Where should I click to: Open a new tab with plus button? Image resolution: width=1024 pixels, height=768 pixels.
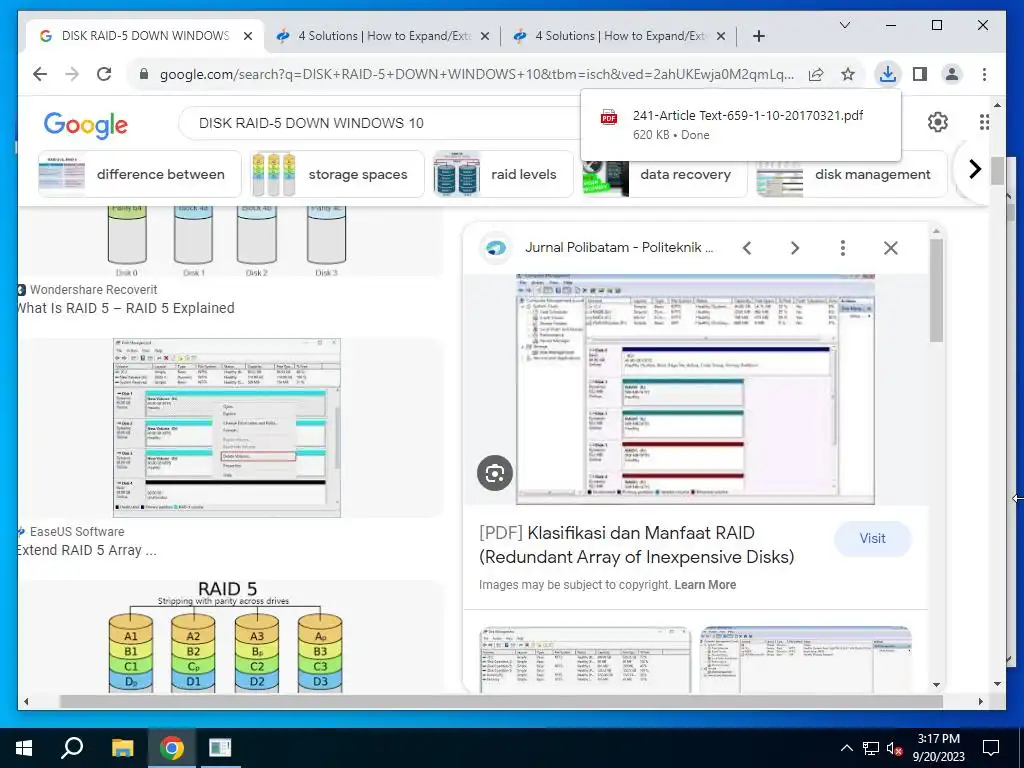tap(758, 36)
